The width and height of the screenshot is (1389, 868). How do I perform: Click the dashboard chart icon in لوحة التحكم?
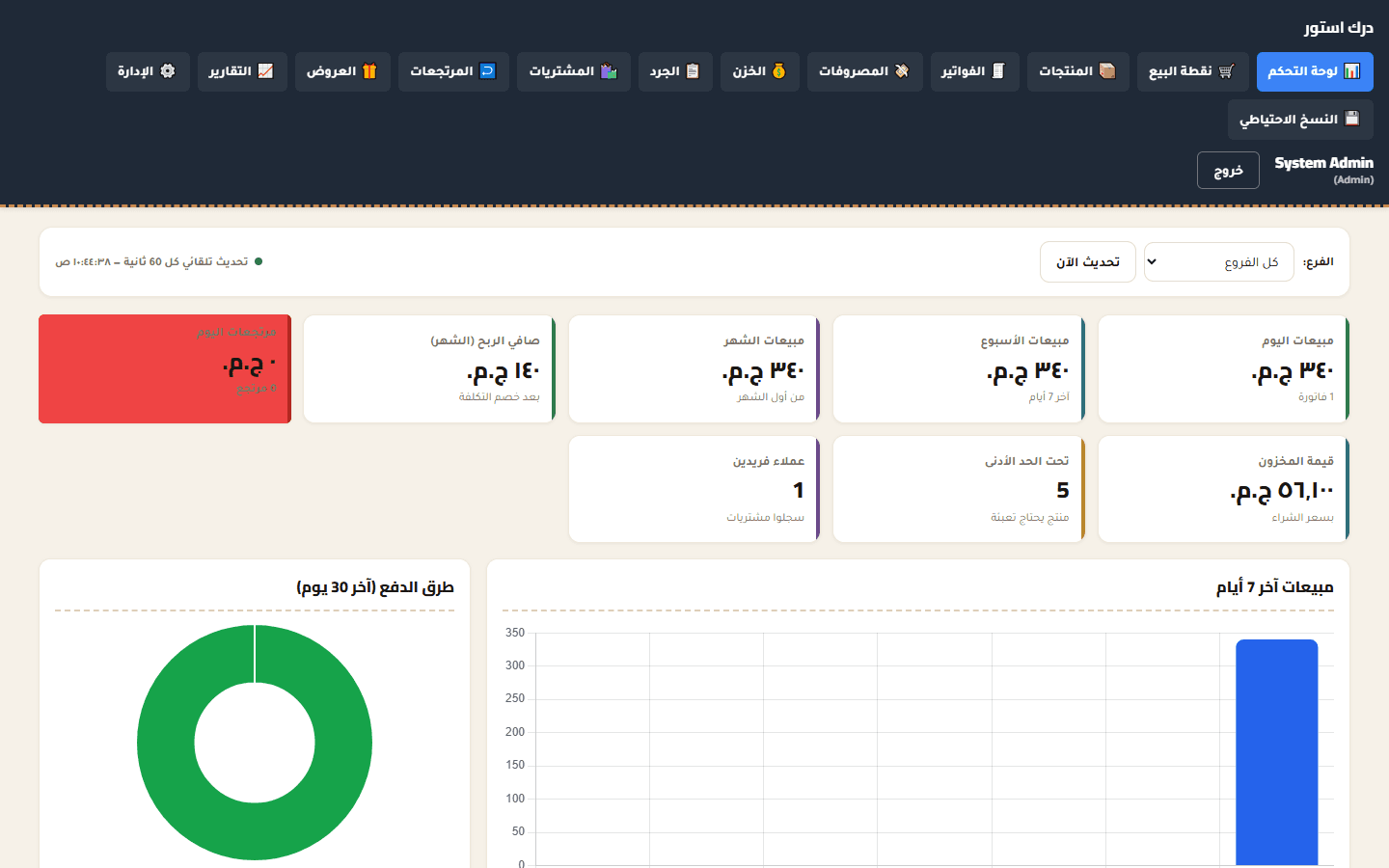1351,71
